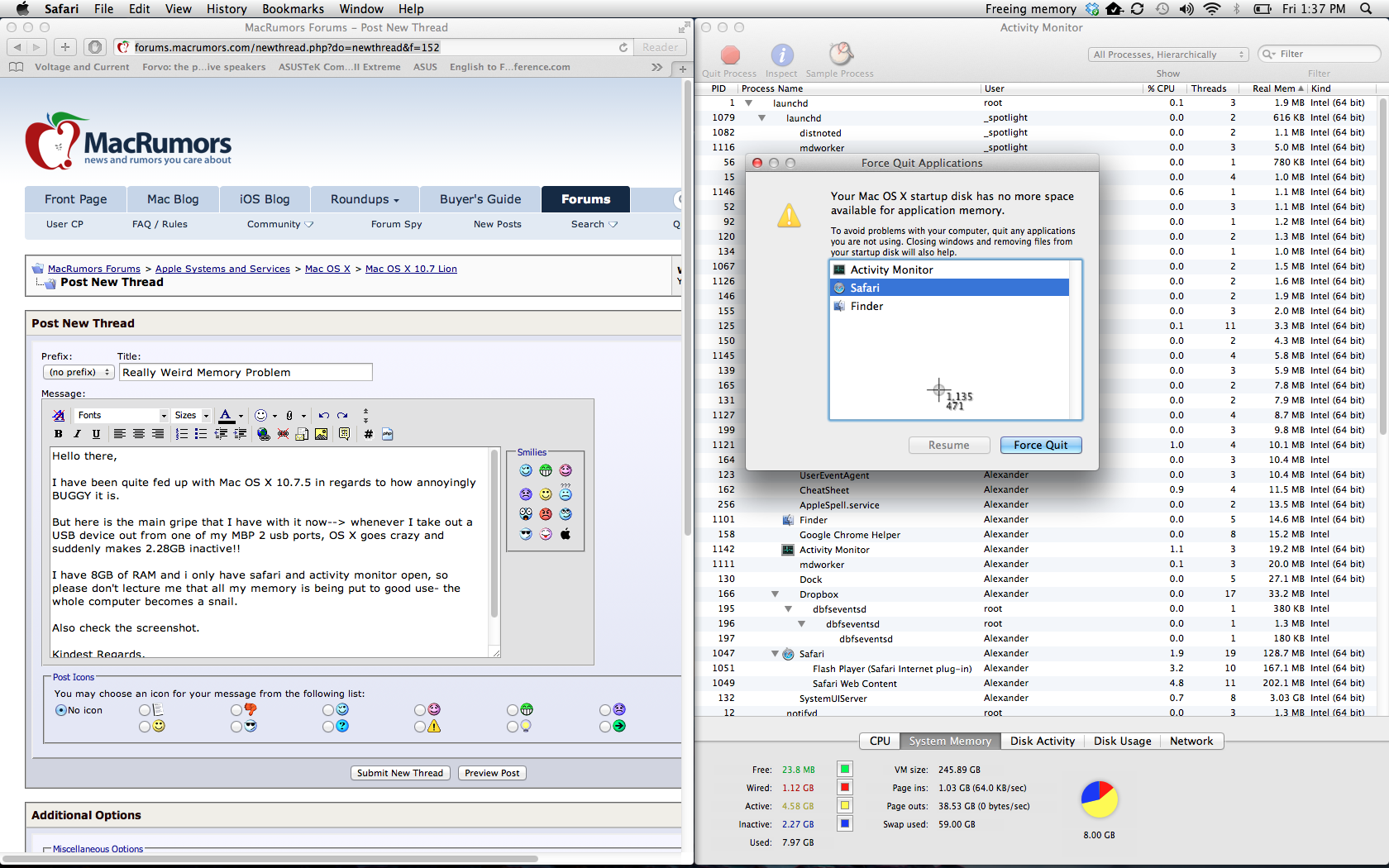Screen dimensions: 1389x868
Task: Center-align the message text
Action: [x=139, y=434]
